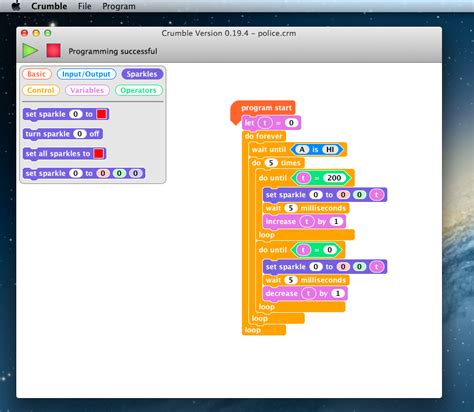Open the Sparkles blocks category

click(x=142, y=74)
